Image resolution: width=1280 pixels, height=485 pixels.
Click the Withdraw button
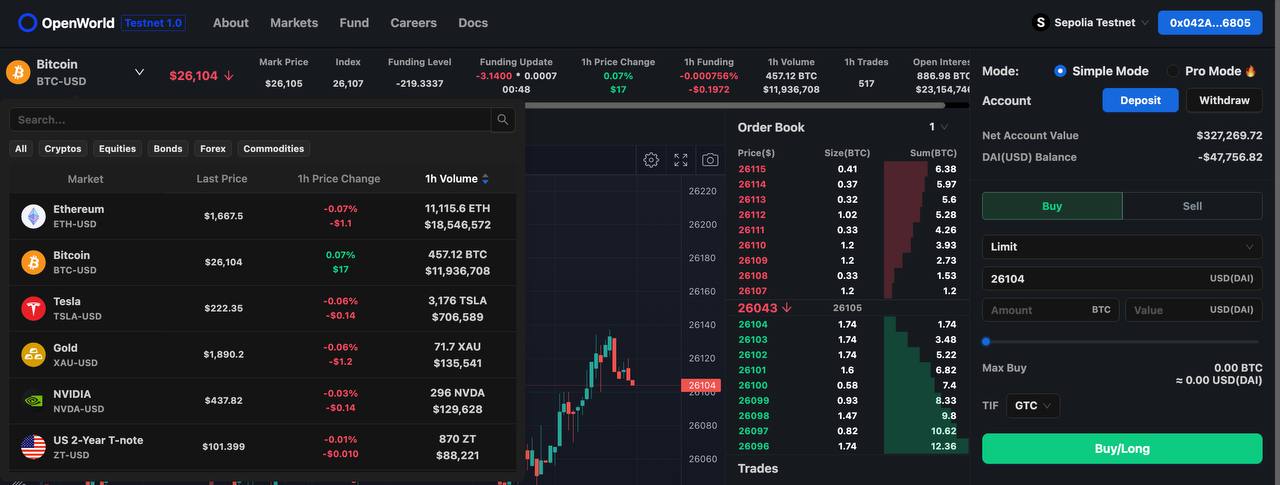[x=1224, y=100]
